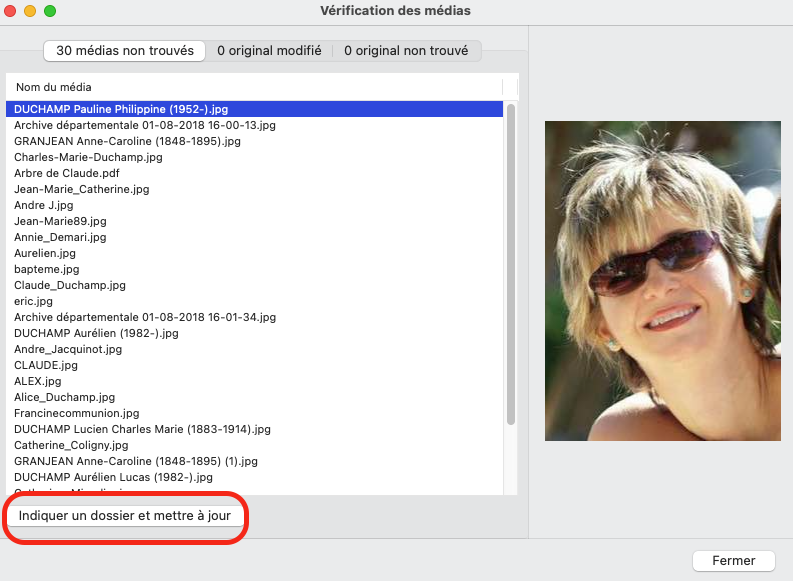Choose 'Charles-Marie-Duchamp.jpg' media entry
793x581 pixels.
tap(88, 157)
